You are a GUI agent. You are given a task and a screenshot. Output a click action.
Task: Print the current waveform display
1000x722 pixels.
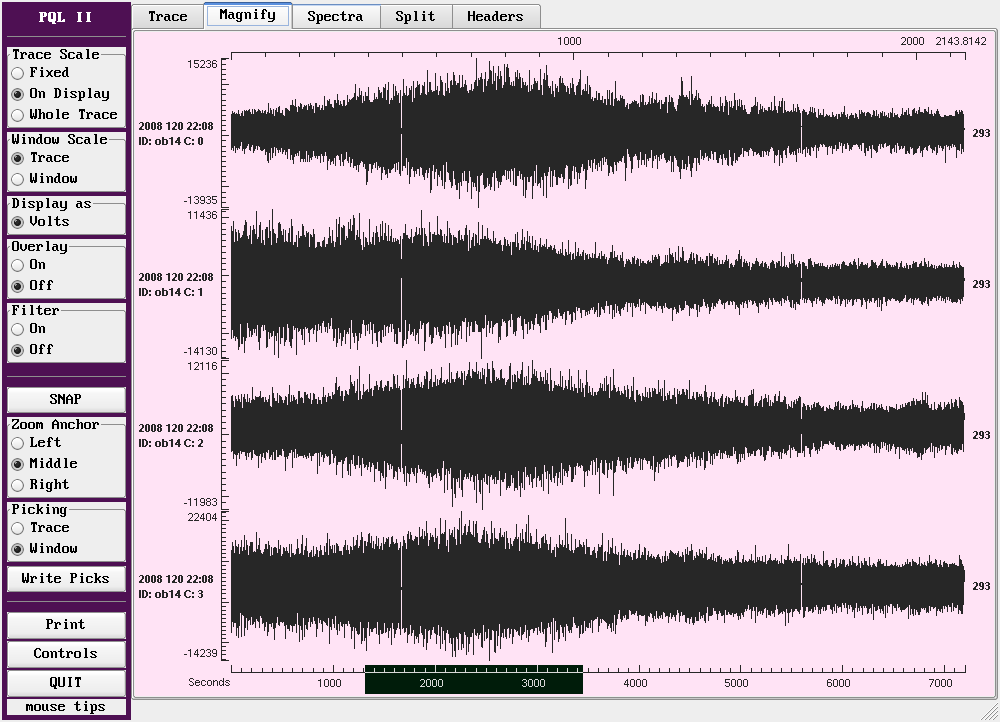(66, 624)
